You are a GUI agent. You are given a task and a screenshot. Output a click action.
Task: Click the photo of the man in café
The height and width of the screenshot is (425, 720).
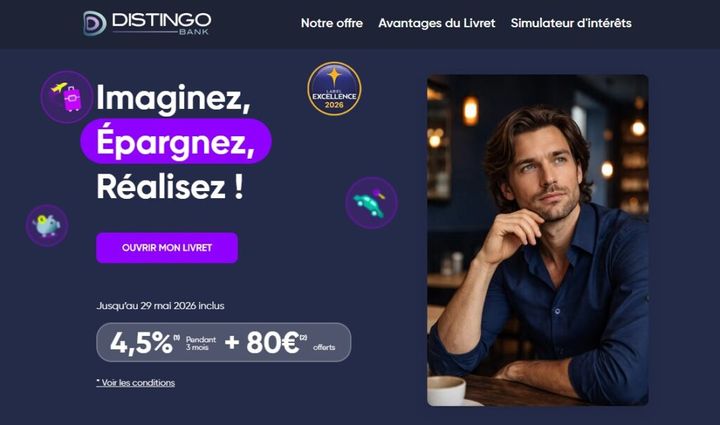pos(538,240)
